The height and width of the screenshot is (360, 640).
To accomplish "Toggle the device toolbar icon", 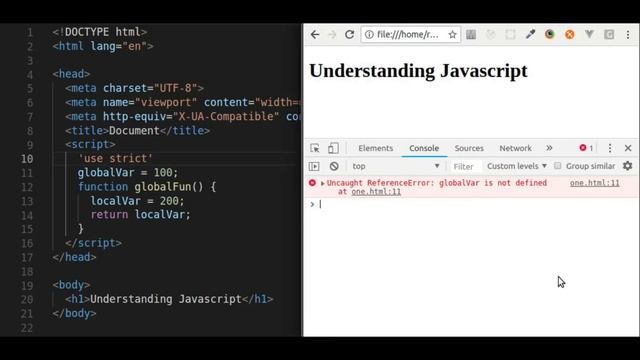I will click(333, 148).
